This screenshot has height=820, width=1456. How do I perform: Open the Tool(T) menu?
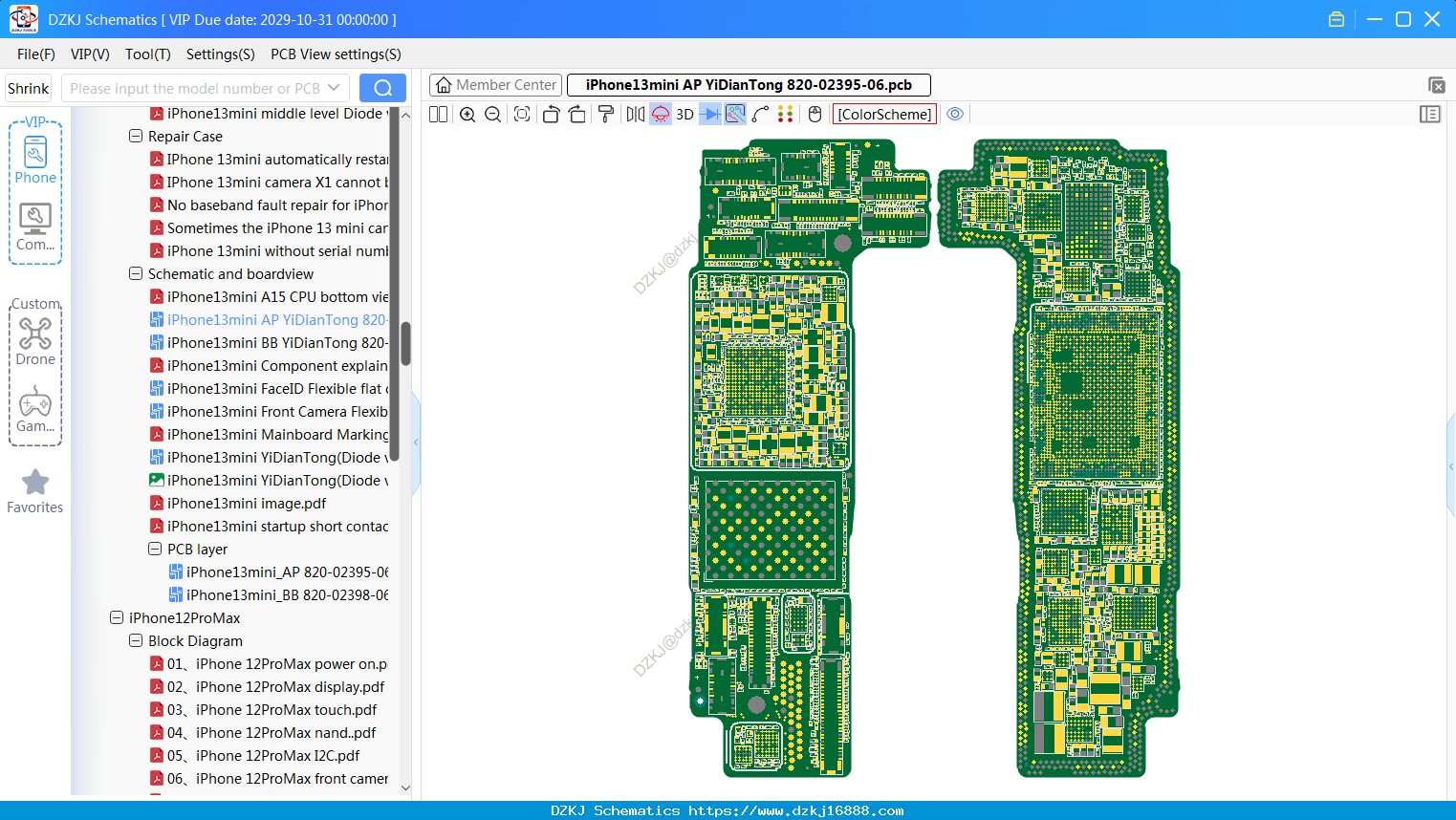tap(147, 54)
